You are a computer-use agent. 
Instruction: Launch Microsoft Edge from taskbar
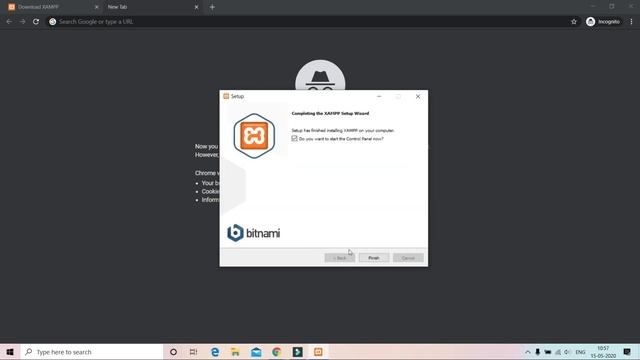pyautogui.click(x=215, y=352)
